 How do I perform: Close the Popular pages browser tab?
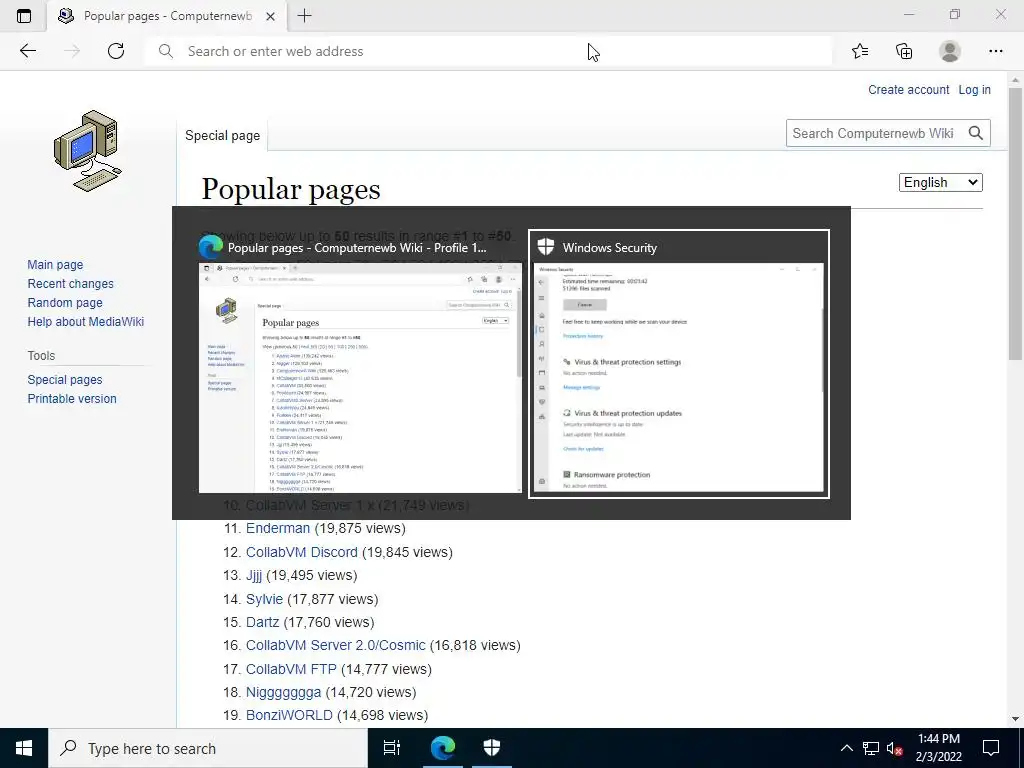tap(270, 16)
